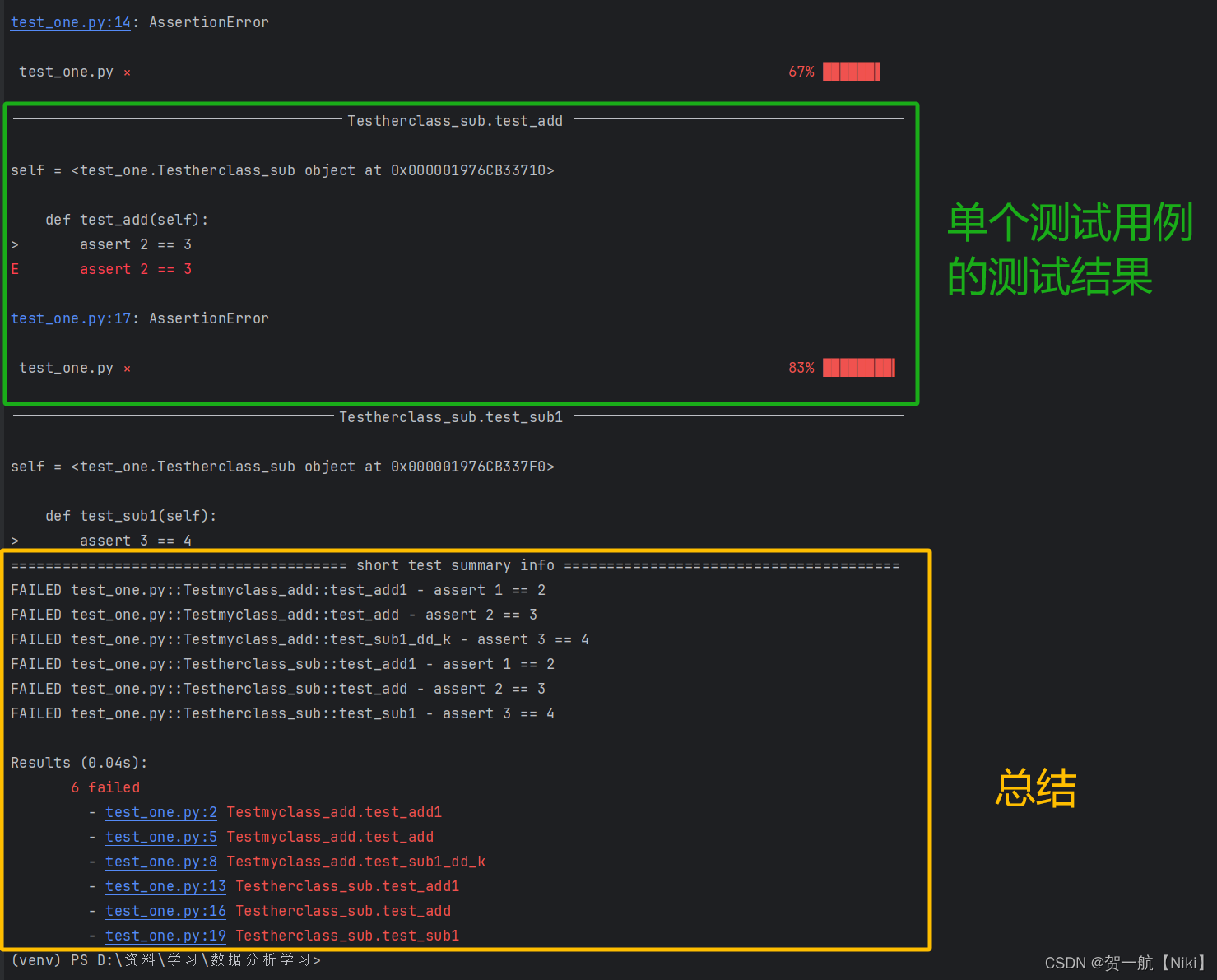Click the 'test_one.py ×' line at 83%
This screenshot has width=1217, height=980.
click(x=74, y=368)
